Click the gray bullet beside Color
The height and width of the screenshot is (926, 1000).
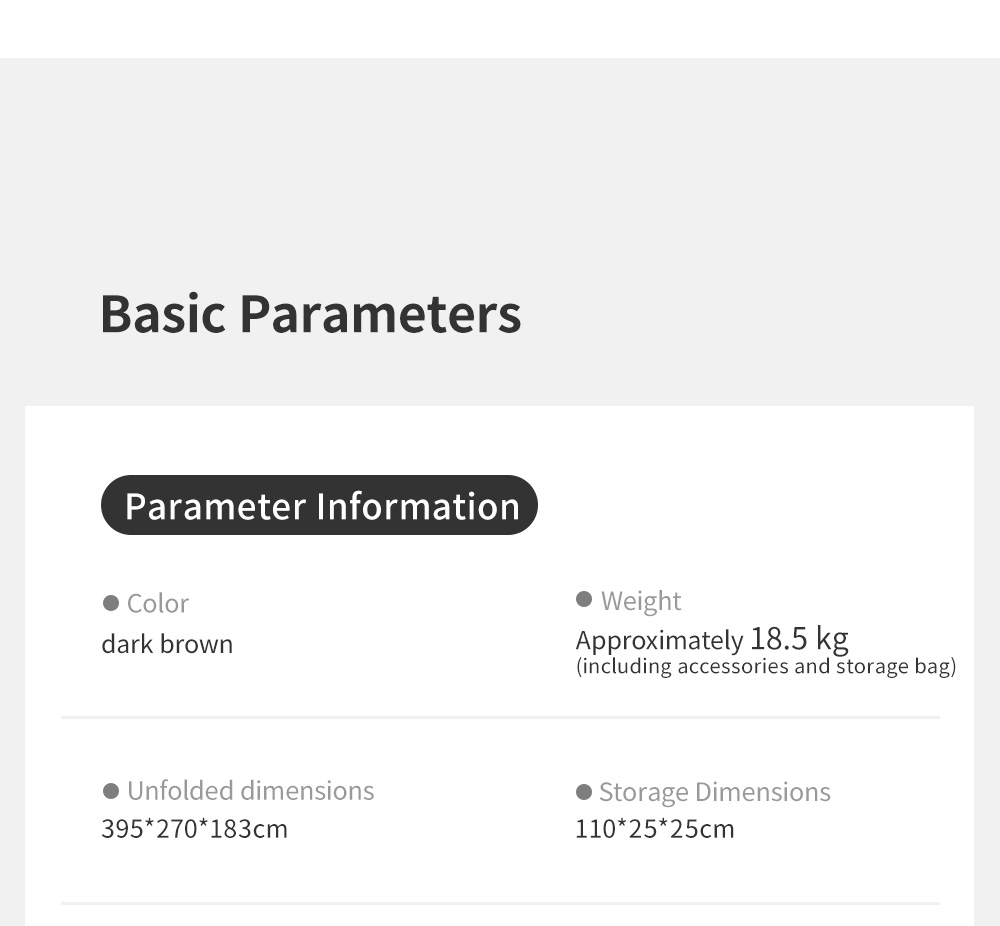[x=111, y=603]
